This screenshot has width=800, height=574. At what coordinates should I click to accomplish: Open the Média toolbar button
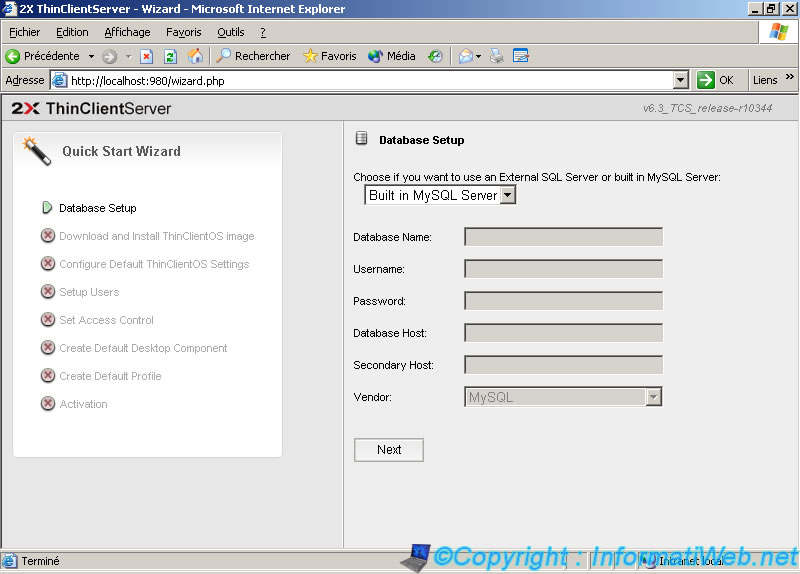coord(392,56)
